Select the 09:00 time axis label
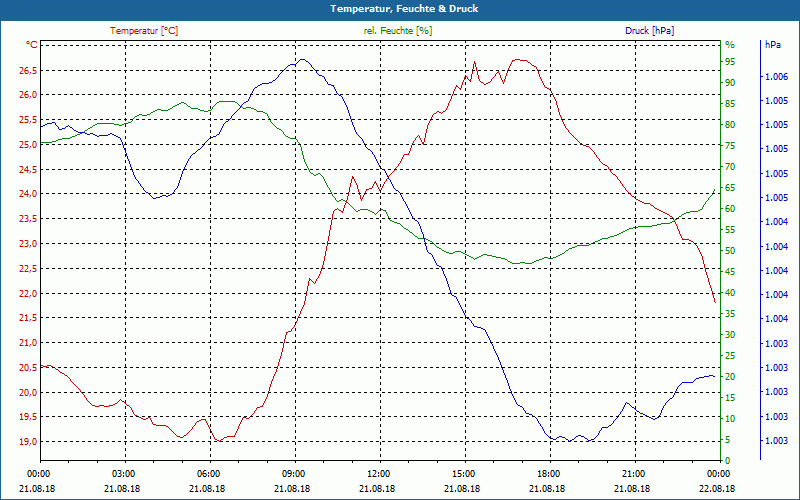The width and height of the screenshot is (800, 500). click(x=295, y=473)
